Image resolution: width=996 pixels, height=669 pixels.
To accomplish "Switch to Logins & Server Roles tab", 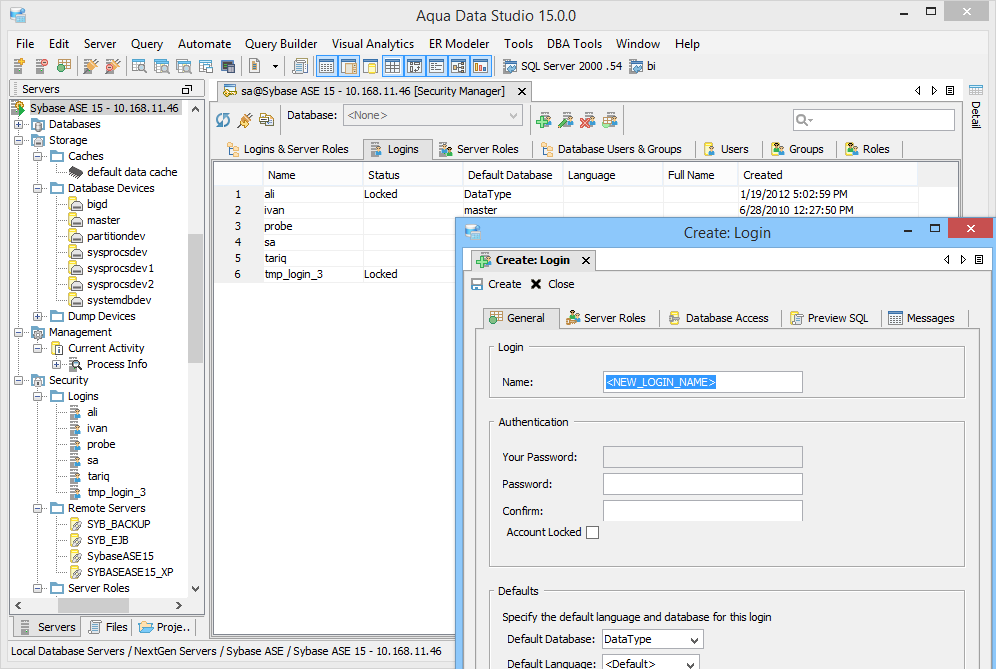I will (x=288, y=149).
